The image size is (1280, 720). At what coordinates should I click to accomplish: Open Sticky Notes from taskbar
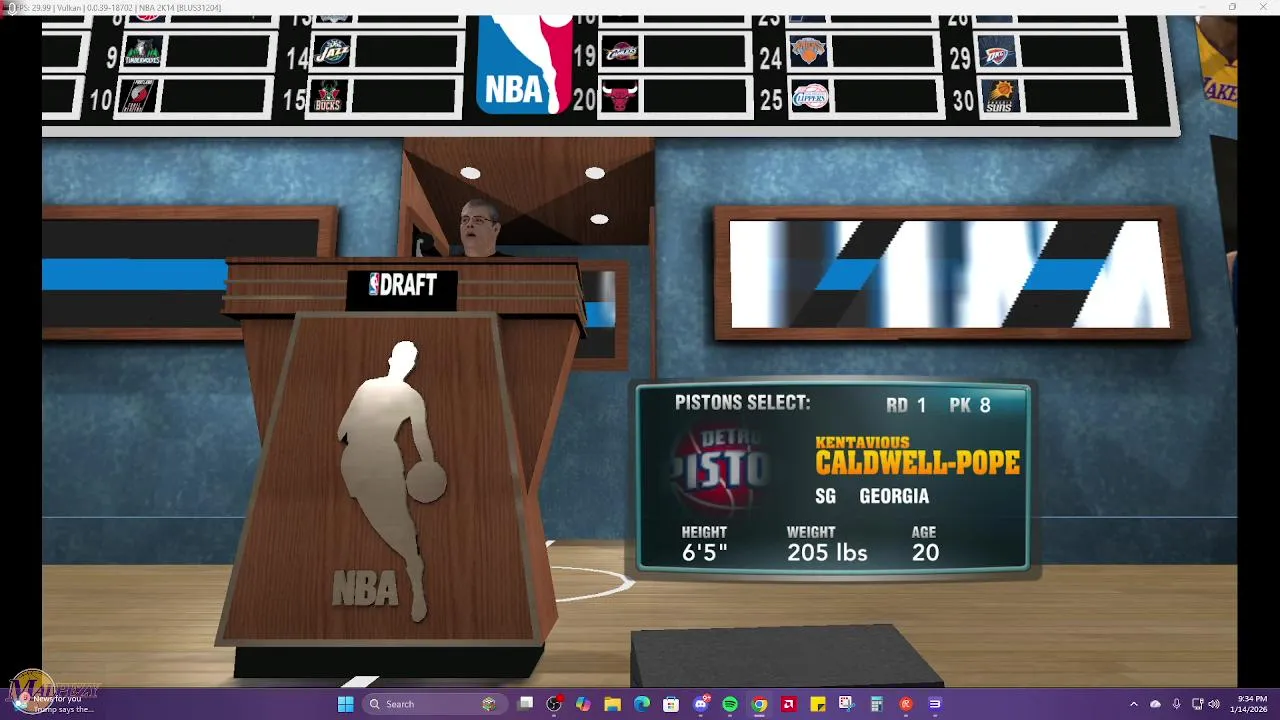[818, 704]
